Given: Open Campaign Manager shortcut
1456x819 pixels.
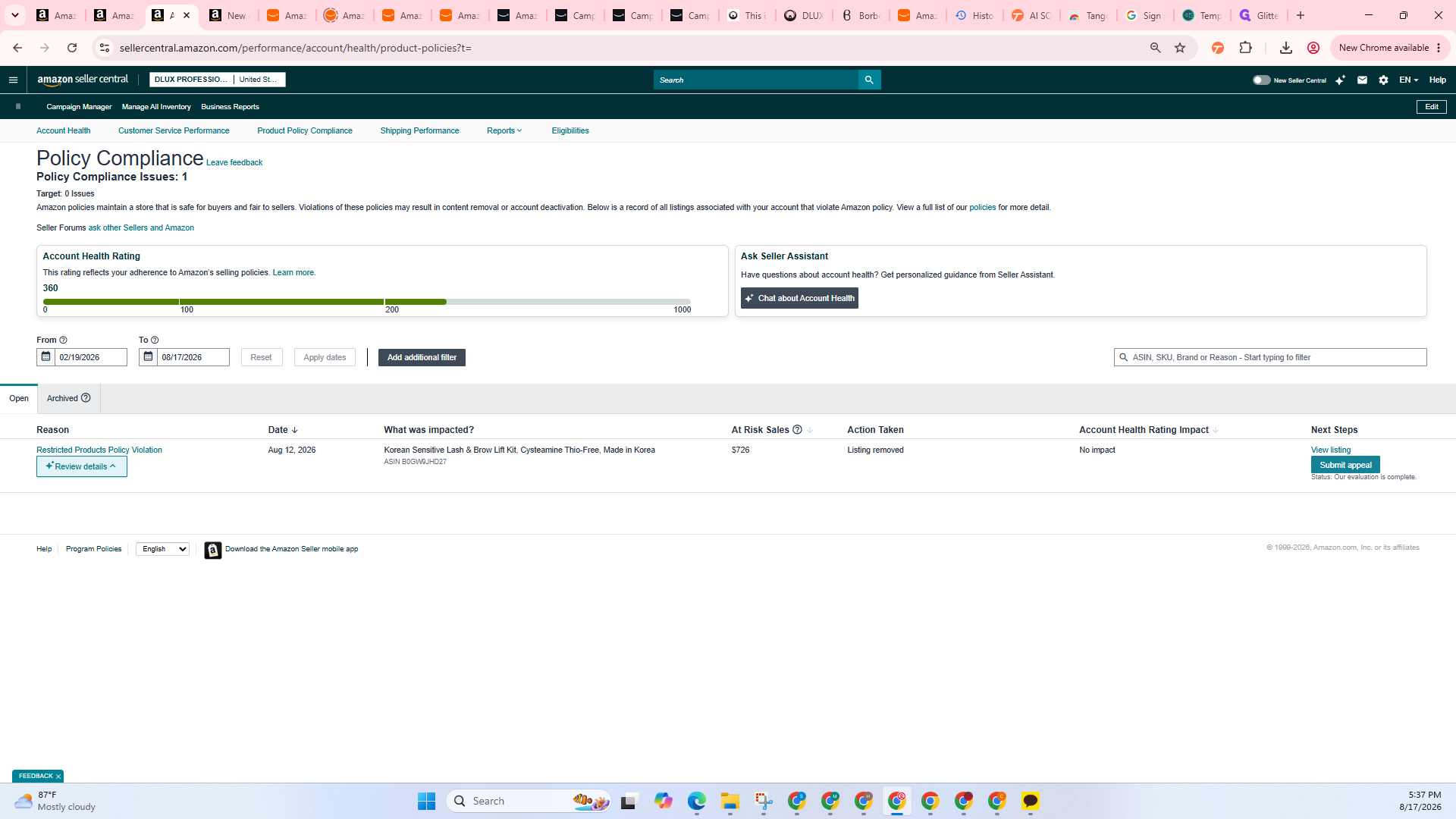Looking at the screenshot, I should coord(79,107).
